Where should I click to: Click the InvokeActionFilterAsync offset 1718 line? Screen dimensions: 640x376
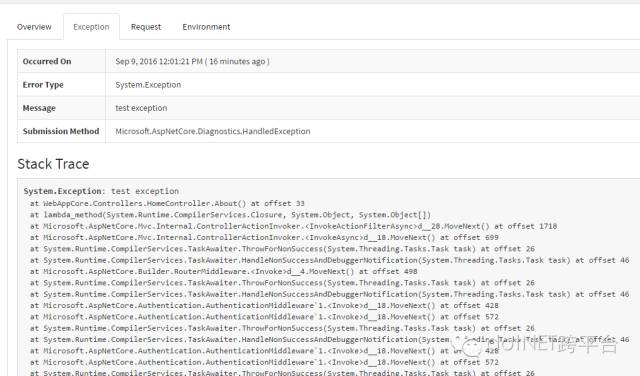point(293,226)
